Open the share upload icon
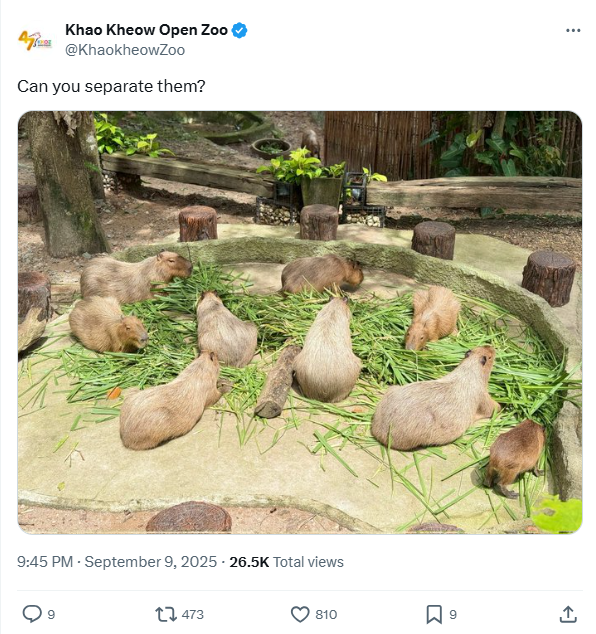The image size is (596, 634). point(568,614)
